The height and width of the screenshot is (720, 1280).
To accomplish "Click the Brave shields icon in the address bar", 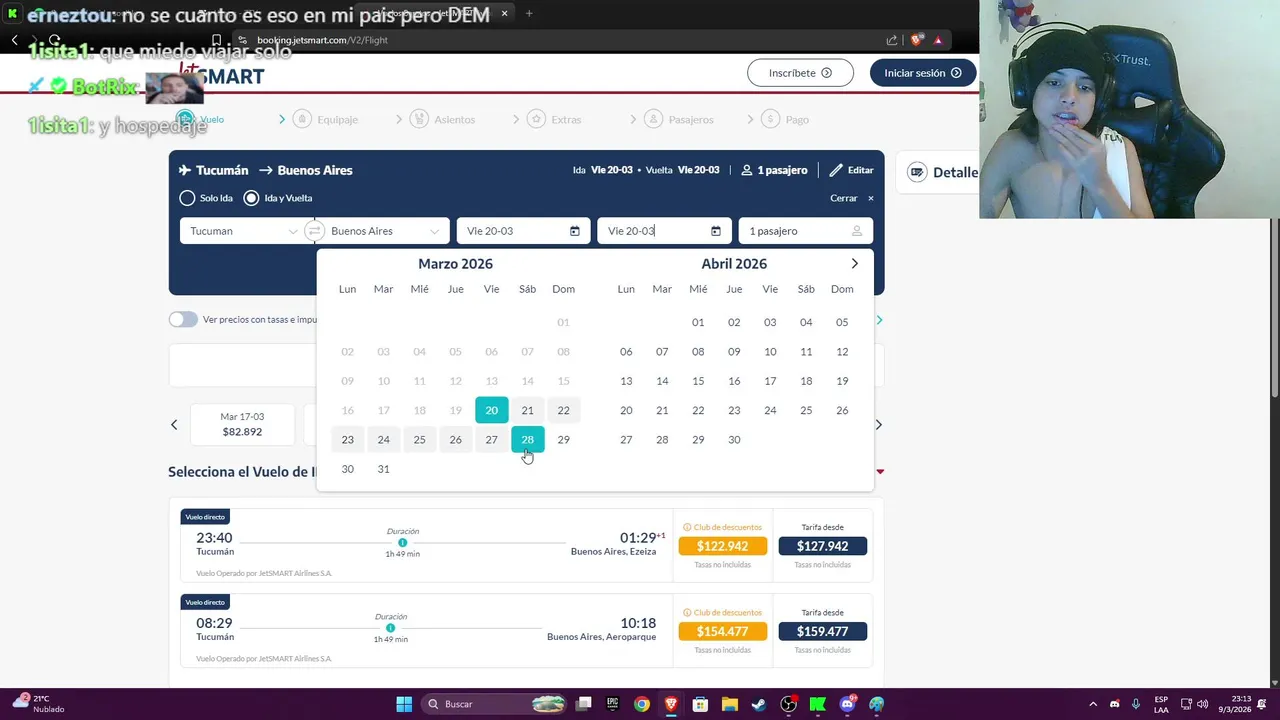I will tap(916, 40).
